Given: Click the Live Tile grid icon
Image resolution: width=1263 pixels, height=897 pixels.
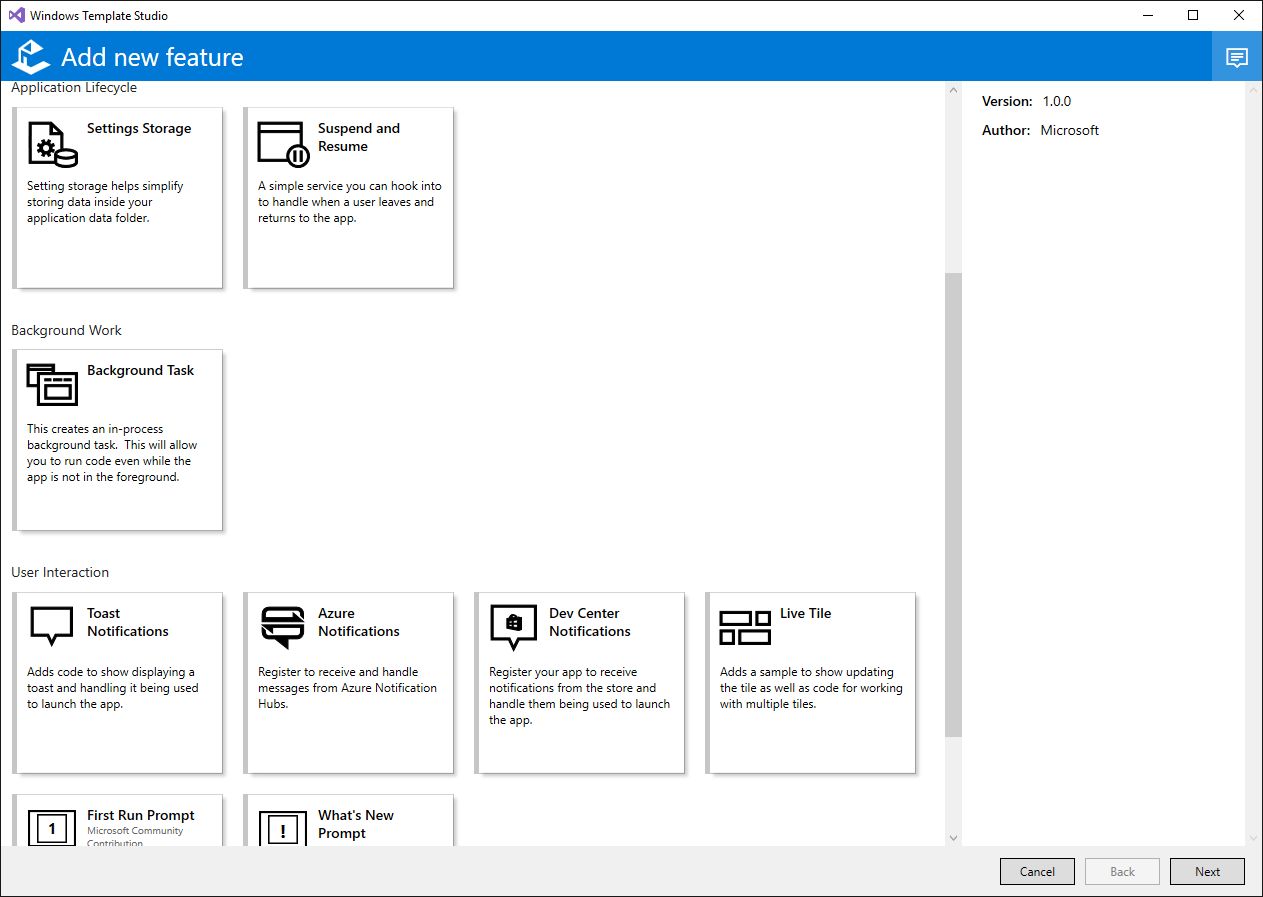Looking at the screenshot, I should [x=745, y=628].
